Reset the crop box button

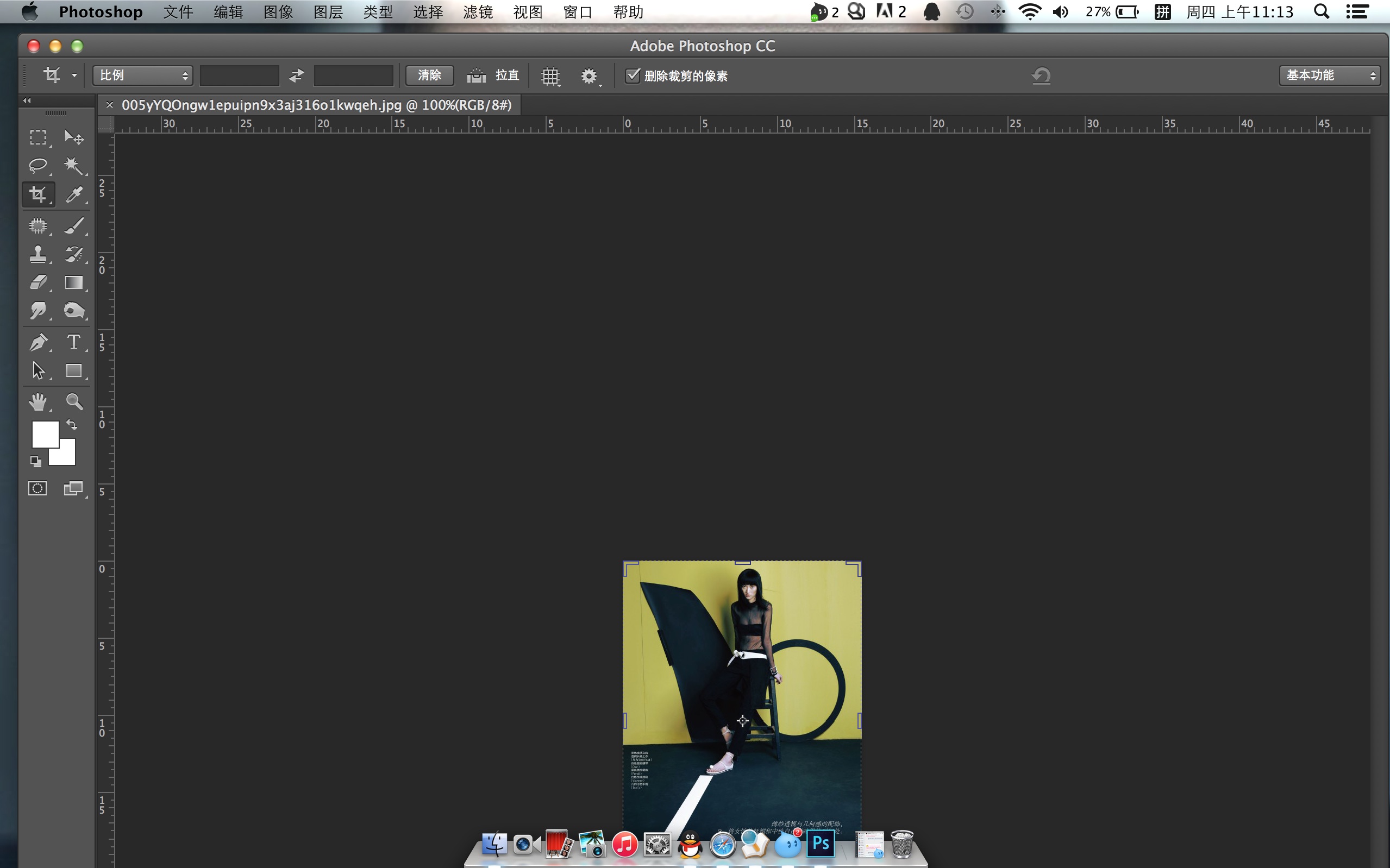coord(1041,75)
